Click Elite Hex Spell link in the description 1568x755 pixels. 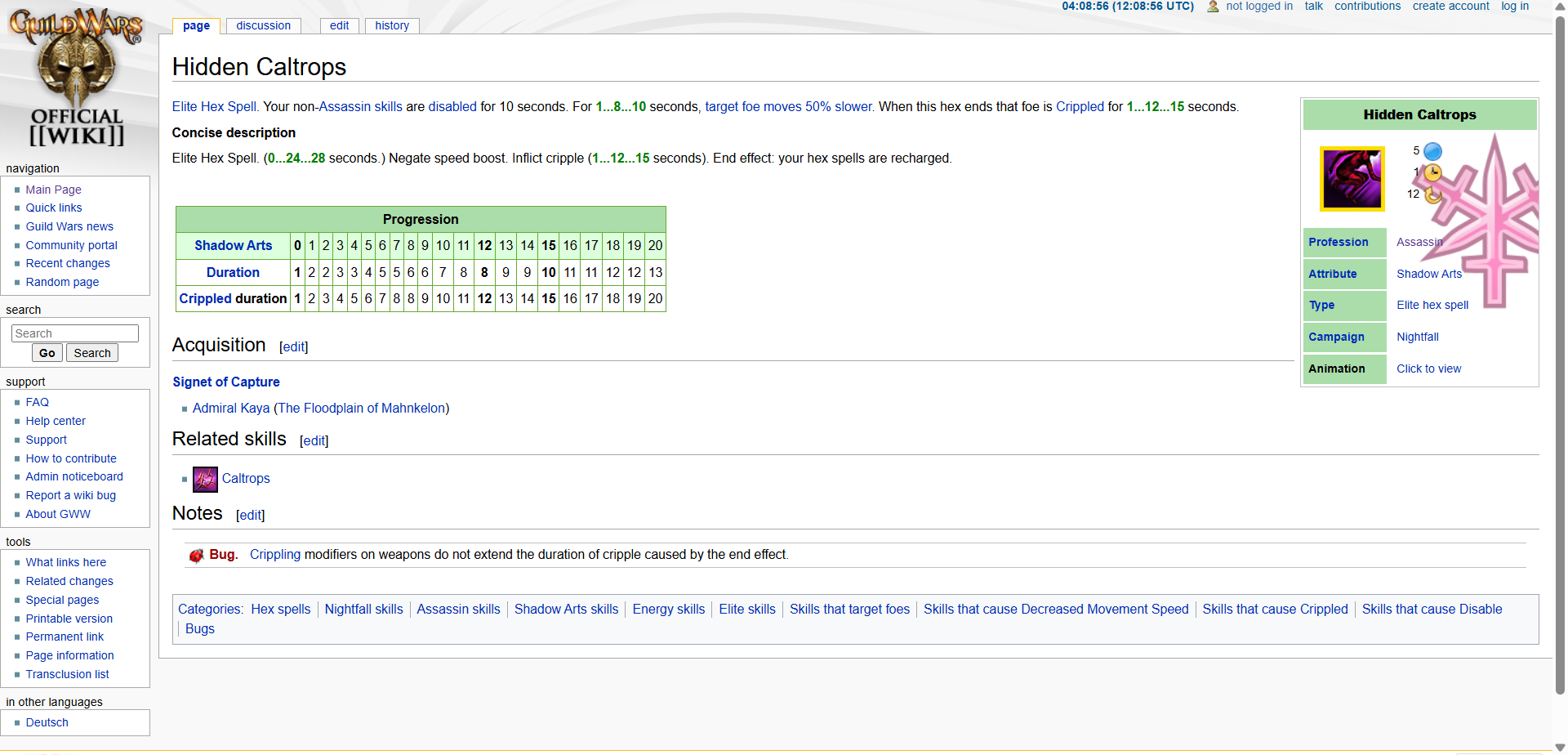214,106
